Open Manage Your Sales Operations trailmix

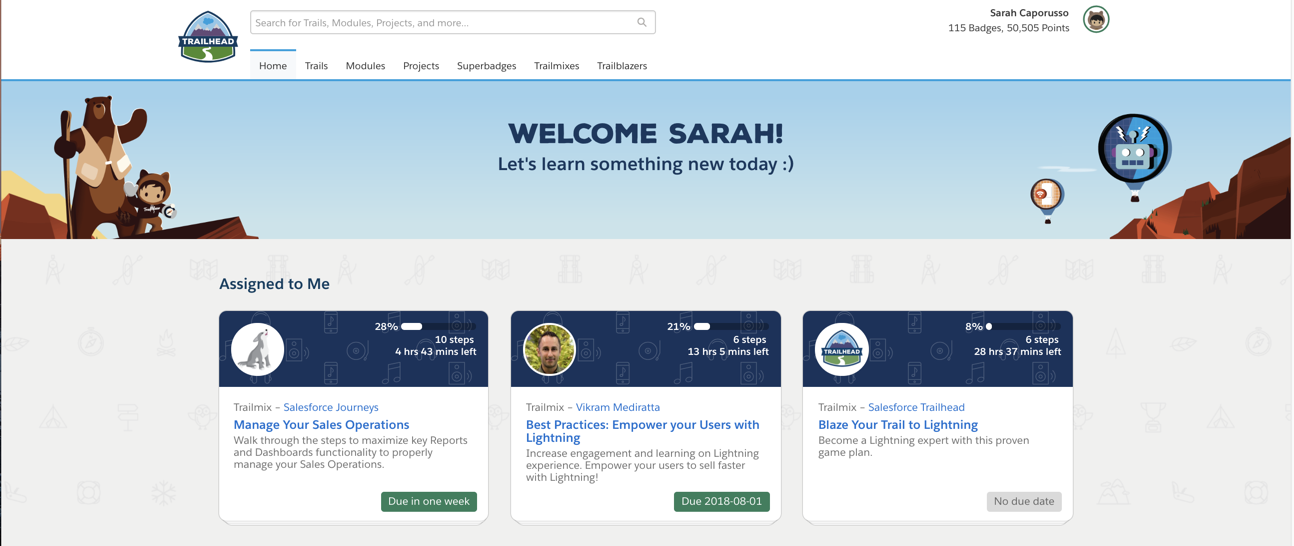(321, 425)
